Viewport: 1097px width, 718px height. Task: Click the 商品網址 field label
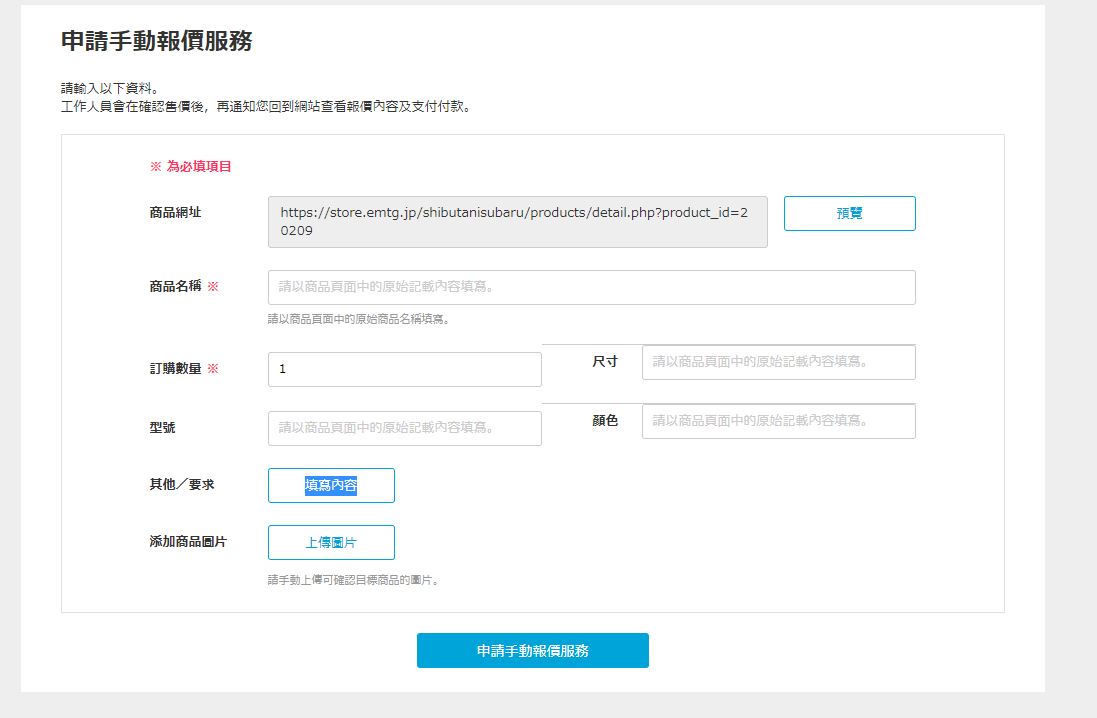(x=175, y=212)
